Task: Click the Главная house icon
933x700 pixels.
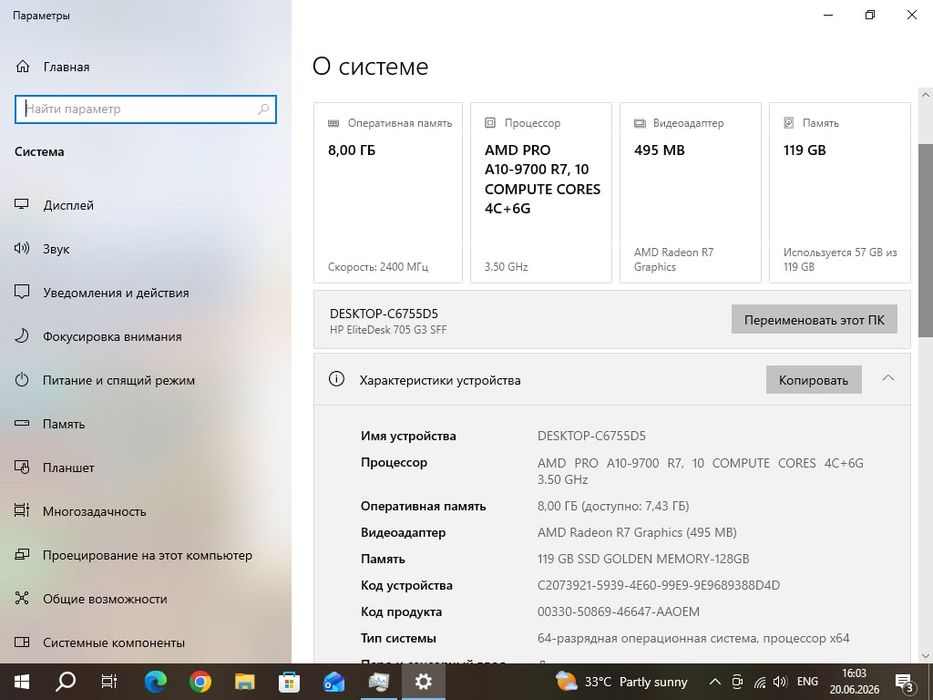Action: coord(22,66)
